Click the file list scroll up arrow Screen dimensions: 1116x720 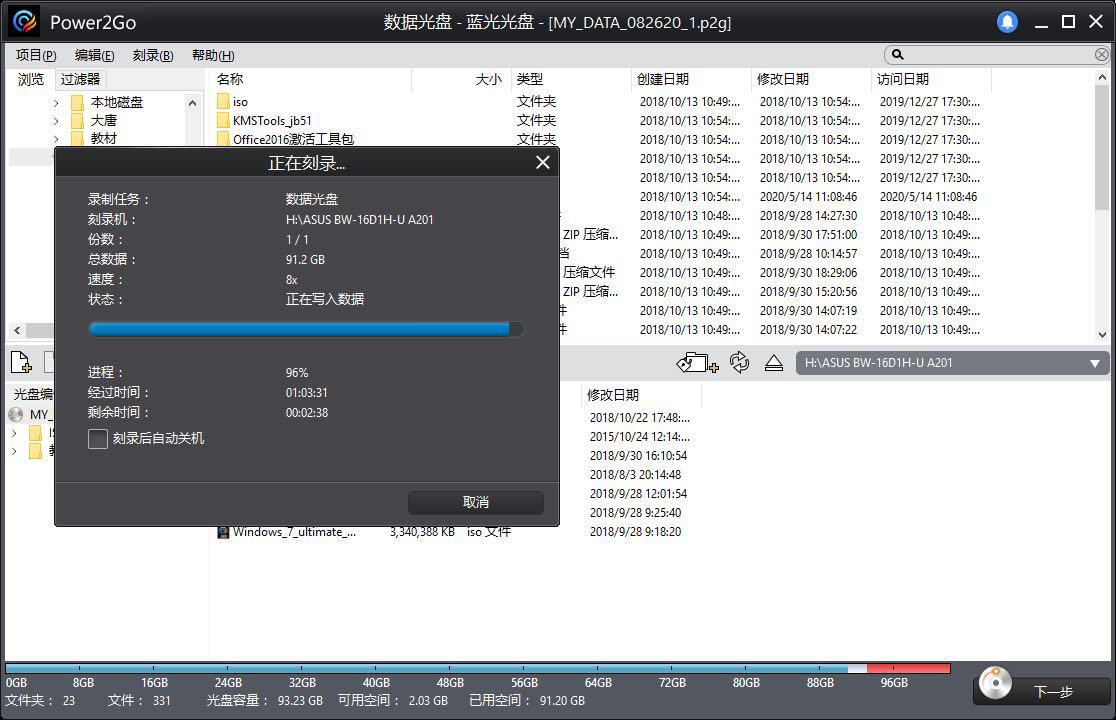[x=1102, y=77]
